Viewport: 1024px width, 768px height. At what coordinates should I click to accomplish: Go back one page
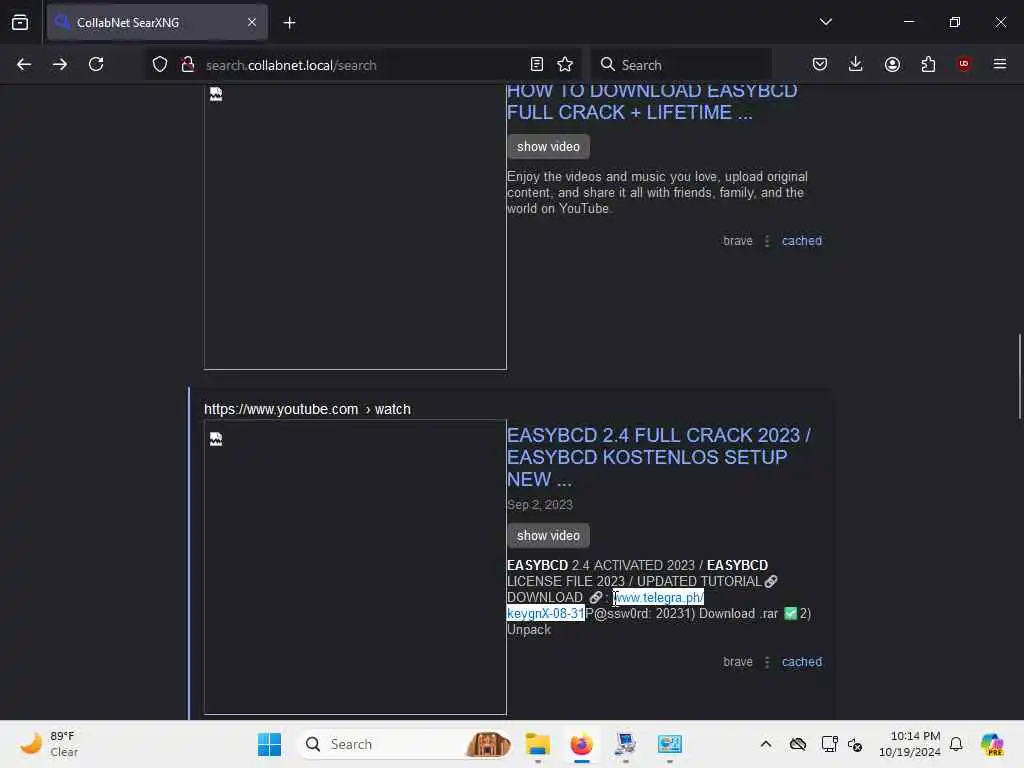coord(24,65)
